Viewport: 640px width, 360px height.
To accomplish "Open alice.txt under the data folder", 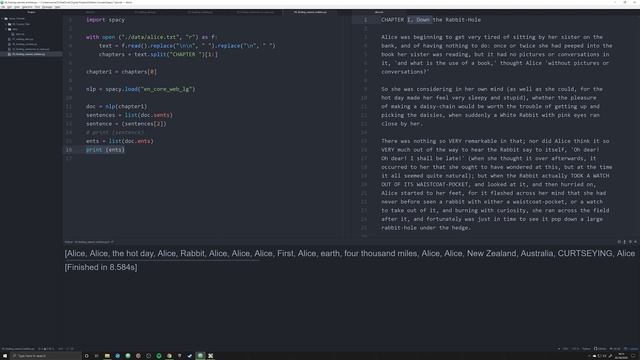I will pos(20,34).
